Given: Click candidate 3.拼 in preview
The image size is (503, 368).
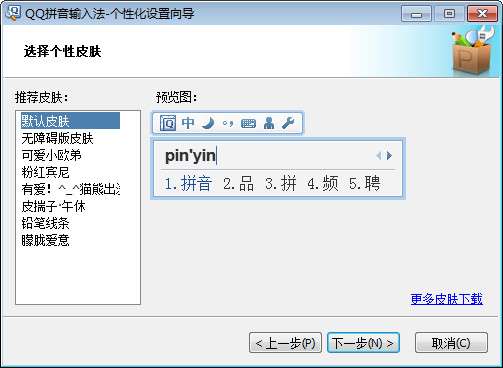Looking at the screenshot, I should pyautogui.click(x=281, y=184).
